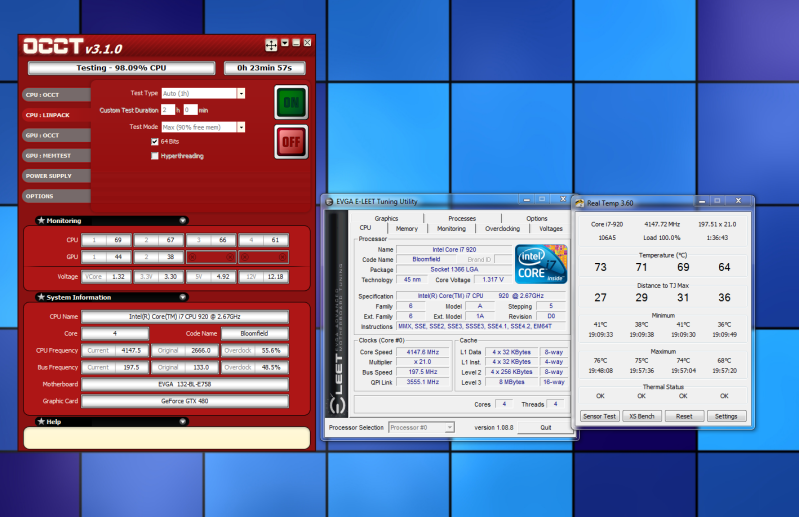Click the Custom Test Duration hours field
The height and width of the screenshot is (517, 799).
point(168,110)
